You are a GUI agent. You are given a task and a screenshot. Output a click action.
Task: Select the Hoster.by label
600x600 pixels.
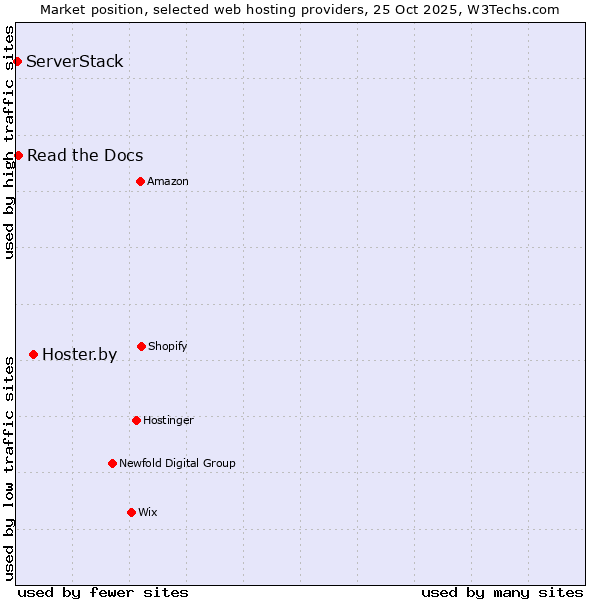point(79,354)
